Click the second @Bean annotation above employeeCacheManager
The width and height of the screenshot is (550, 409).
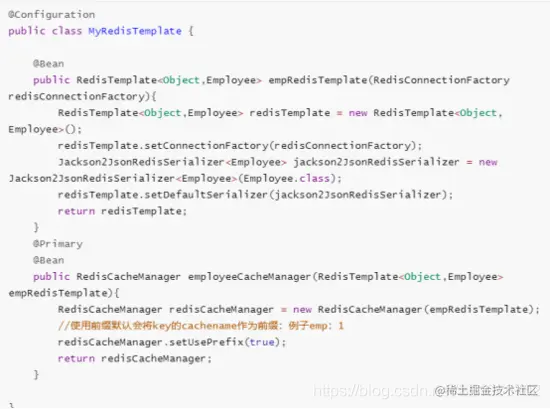tap(48, 260)
